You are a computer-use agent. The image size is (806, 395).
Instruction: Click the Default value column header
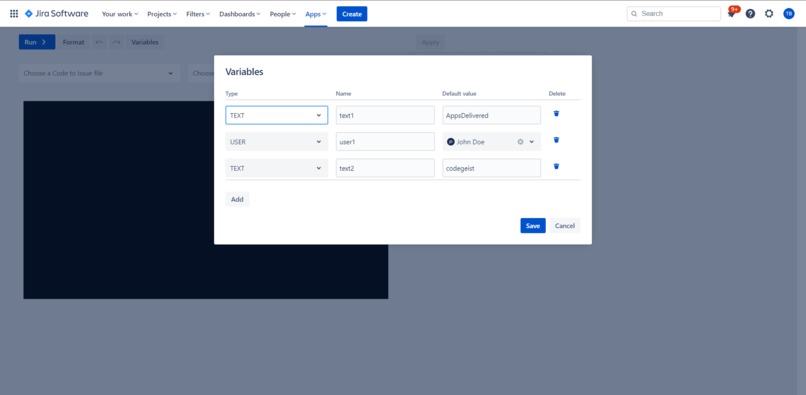459,94
